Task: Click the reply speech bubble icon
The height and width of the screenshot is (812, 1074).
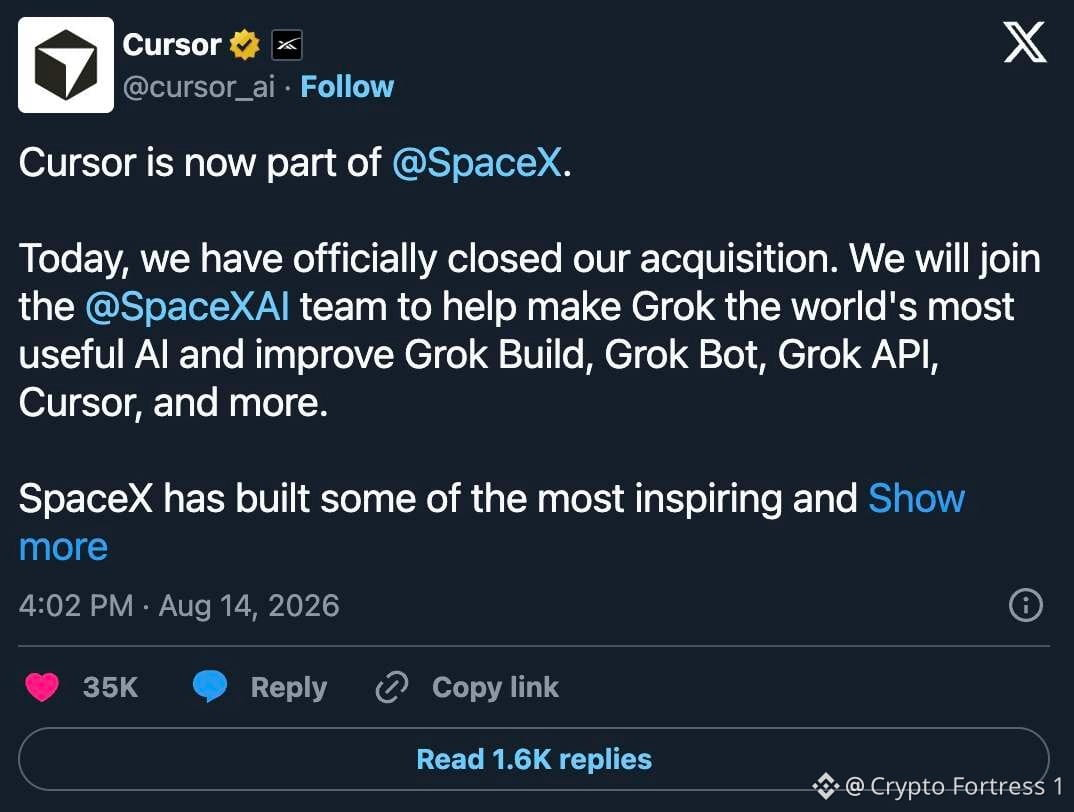Action: point(210,687)
